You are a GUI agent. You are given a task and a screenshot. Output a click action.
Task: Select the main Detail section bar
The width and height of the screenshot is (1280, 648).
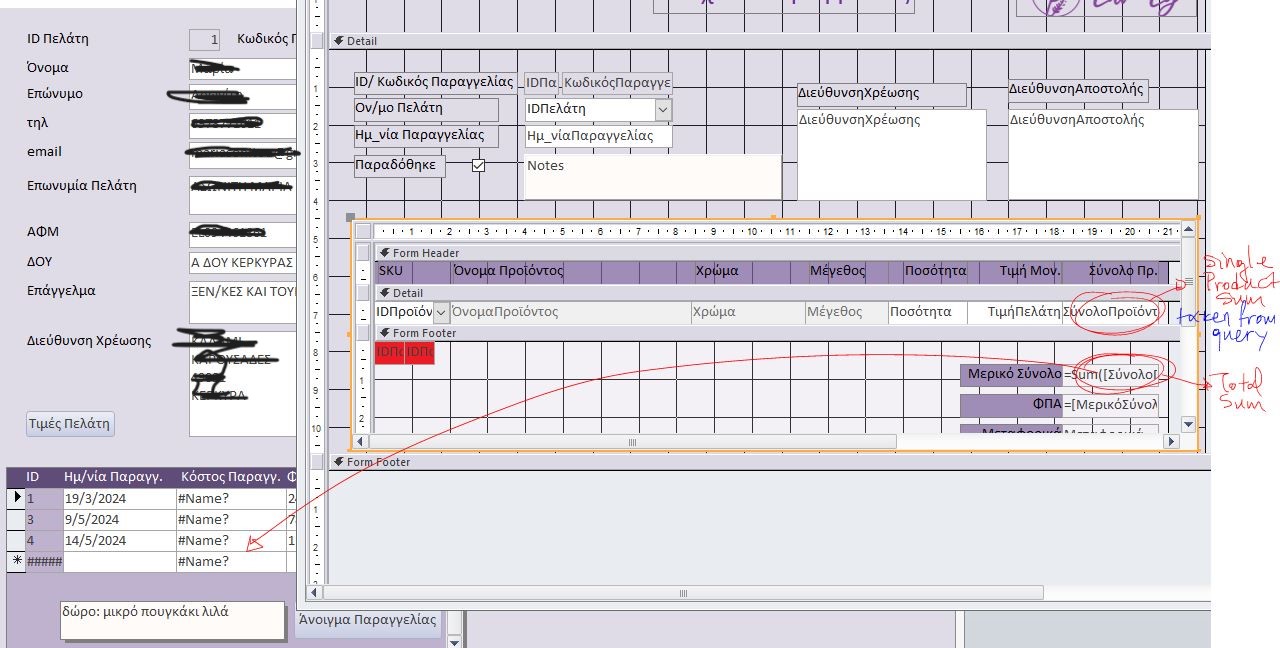(769, 41)
